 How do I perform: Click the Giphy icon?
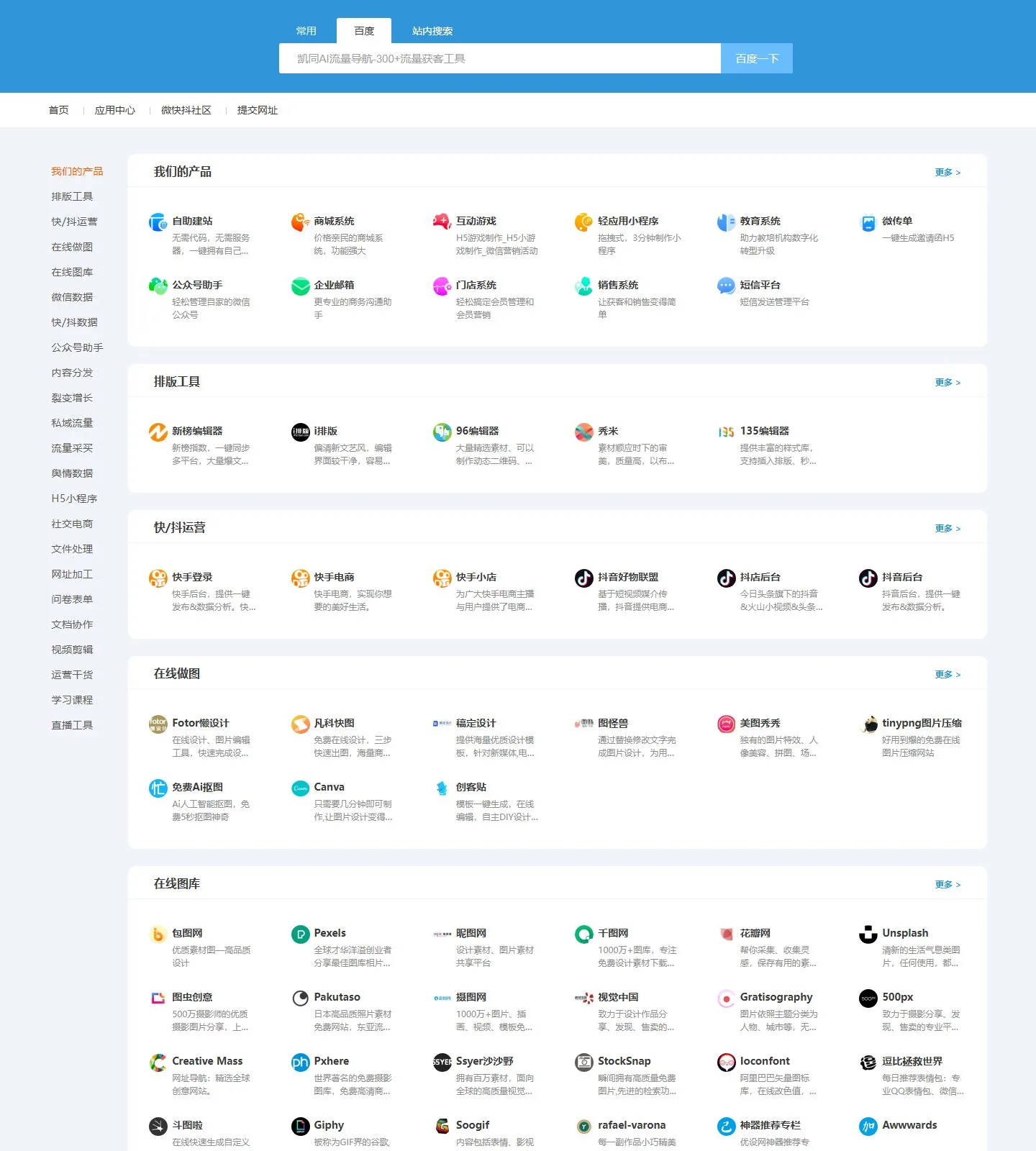300,1127
